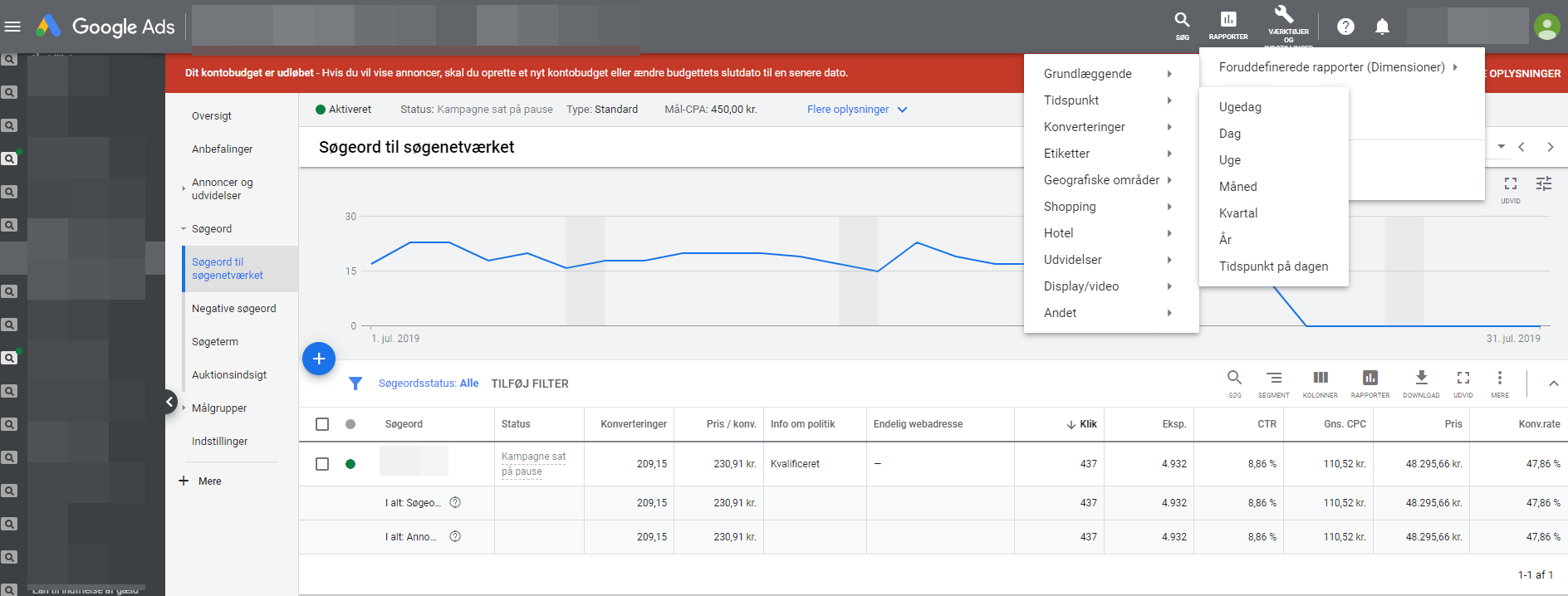Open chart adjustment sliders icon
Viewport: 1568px width, 596px height.
pyautogui.click(x=1544, y=183)
